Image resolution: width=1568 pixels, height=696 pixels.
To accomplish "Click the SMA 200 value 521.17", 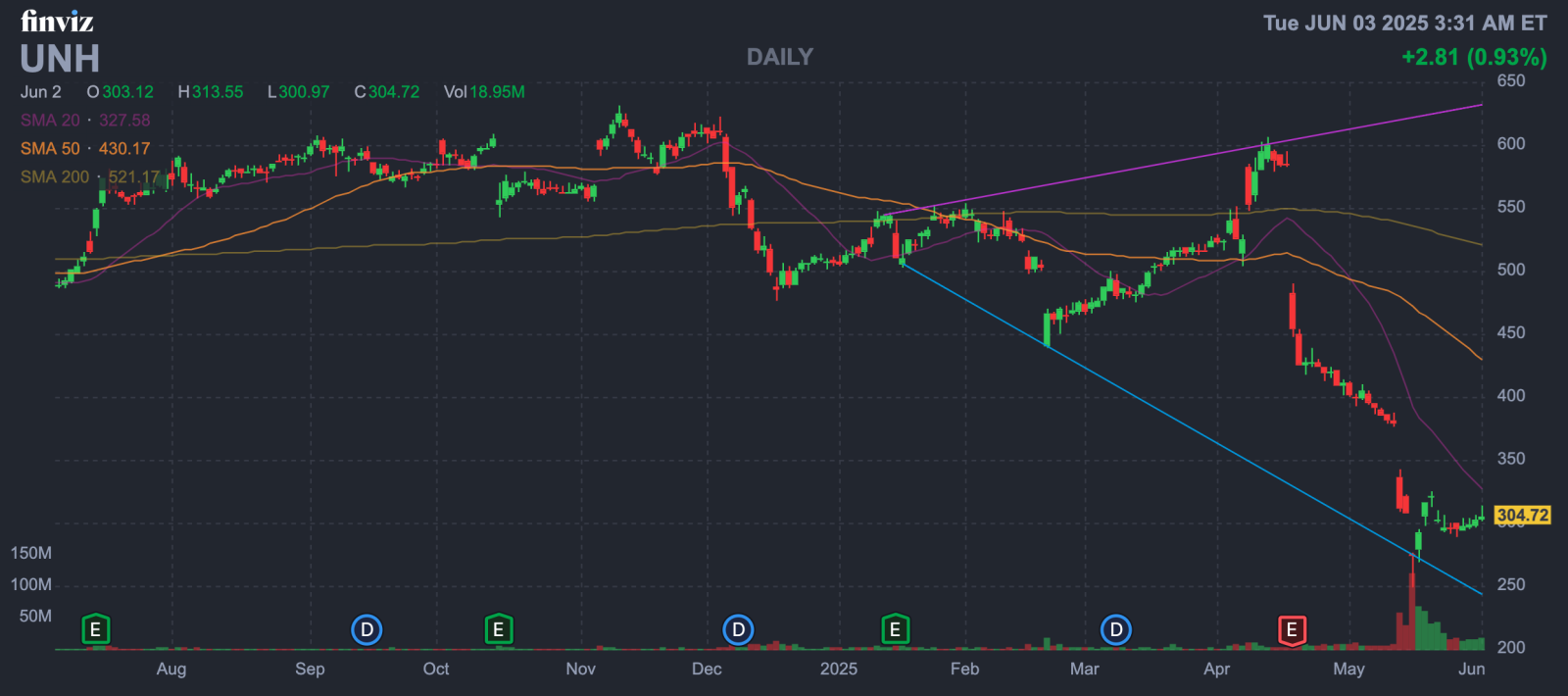I will [134, 176].
